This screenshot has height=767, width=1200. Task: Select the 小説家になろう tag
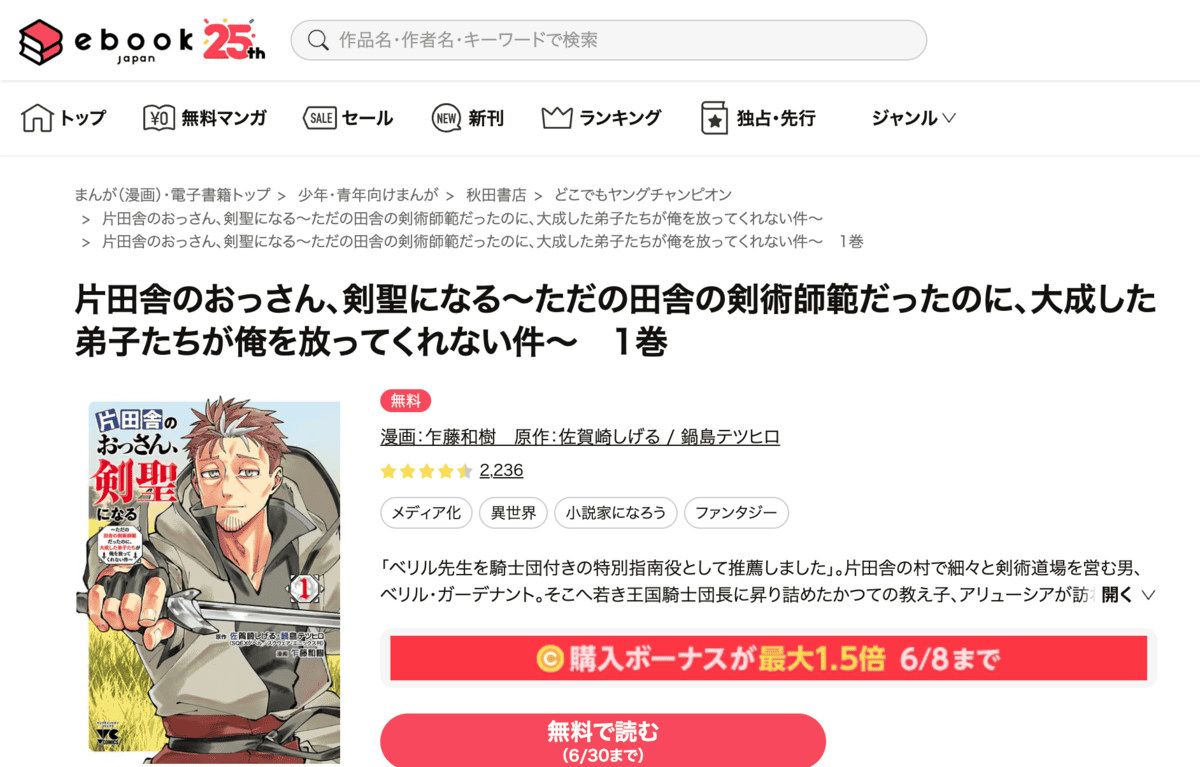[616, 513]
